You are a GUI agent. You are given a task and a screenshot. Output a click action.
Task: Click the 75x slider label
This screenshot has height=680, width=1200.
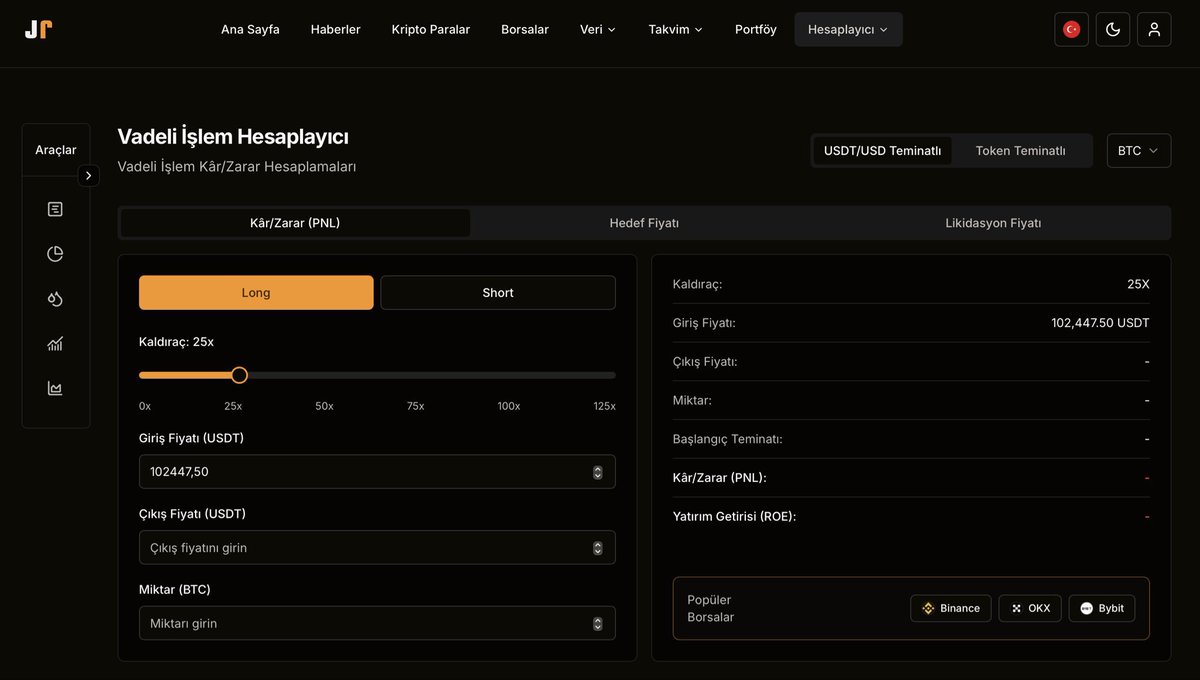pyautogui.click(x=415, y=406)
